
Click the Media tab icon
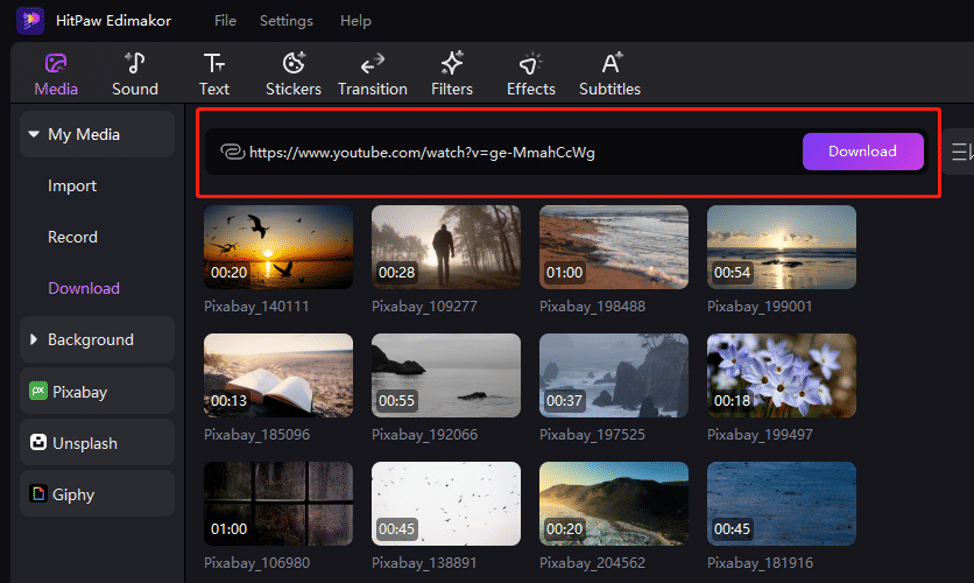click(56, 65)
